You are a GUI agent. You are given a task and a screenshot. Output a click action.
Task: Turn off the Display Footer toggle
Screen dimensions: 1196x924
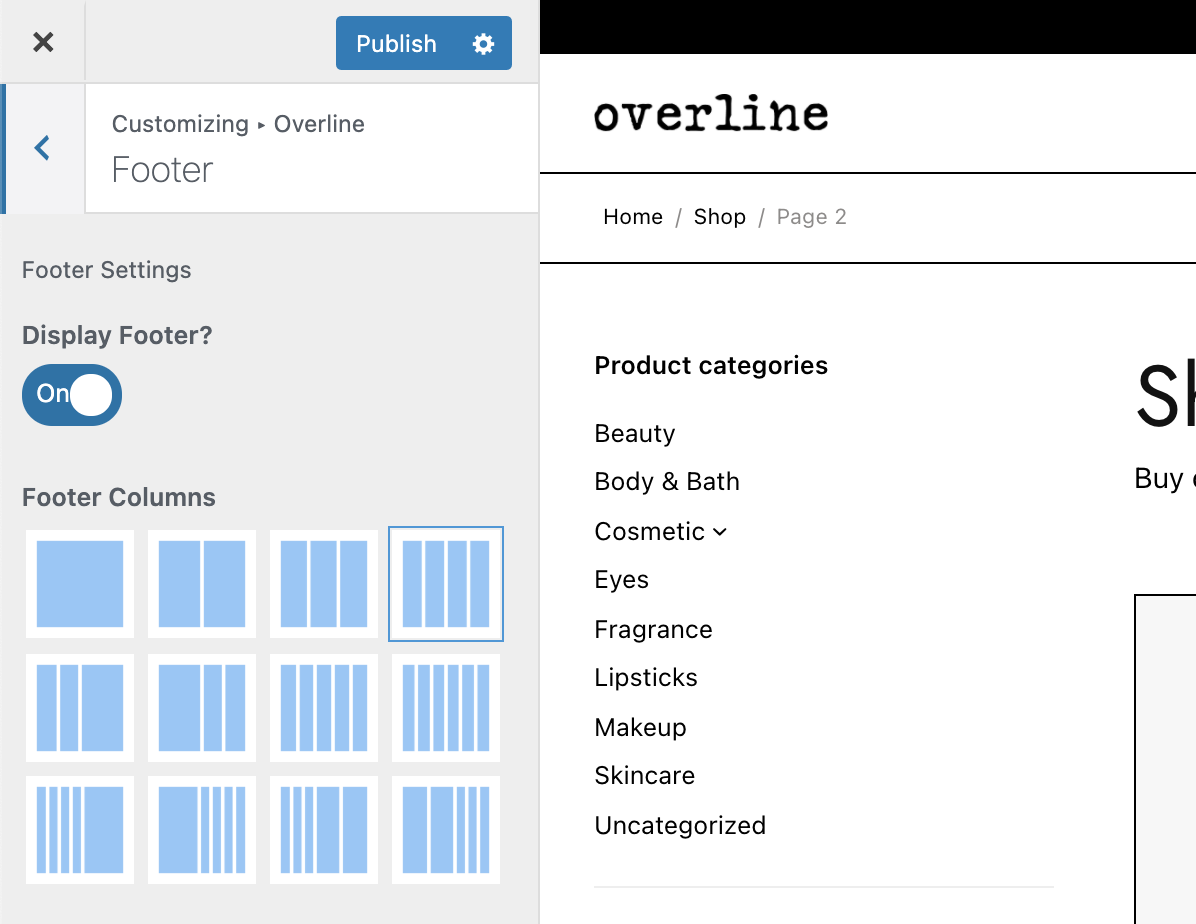(71, 395)
